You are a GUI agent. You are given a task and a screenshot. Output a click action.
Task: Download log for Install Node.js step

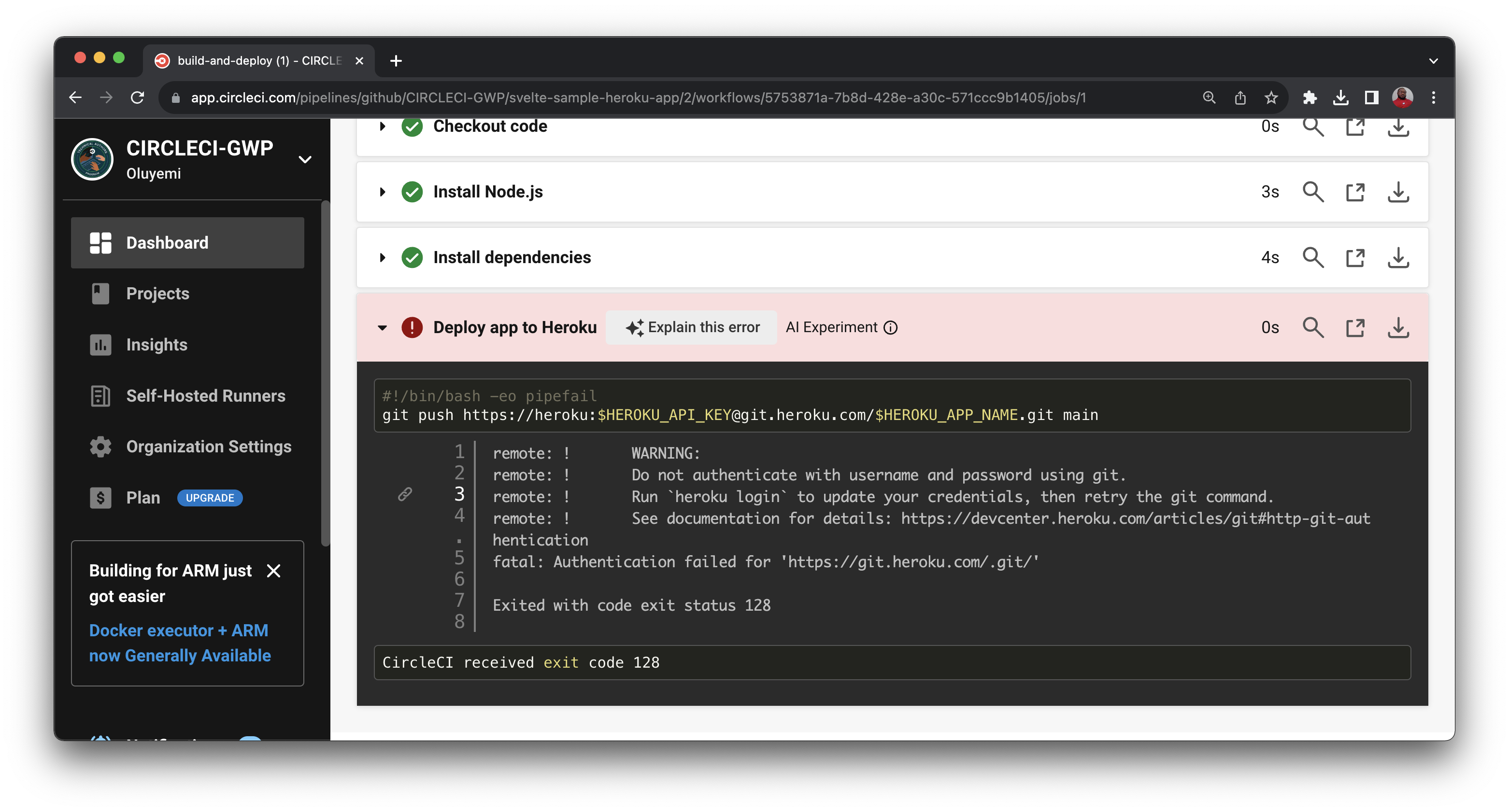coord(1398,192)
